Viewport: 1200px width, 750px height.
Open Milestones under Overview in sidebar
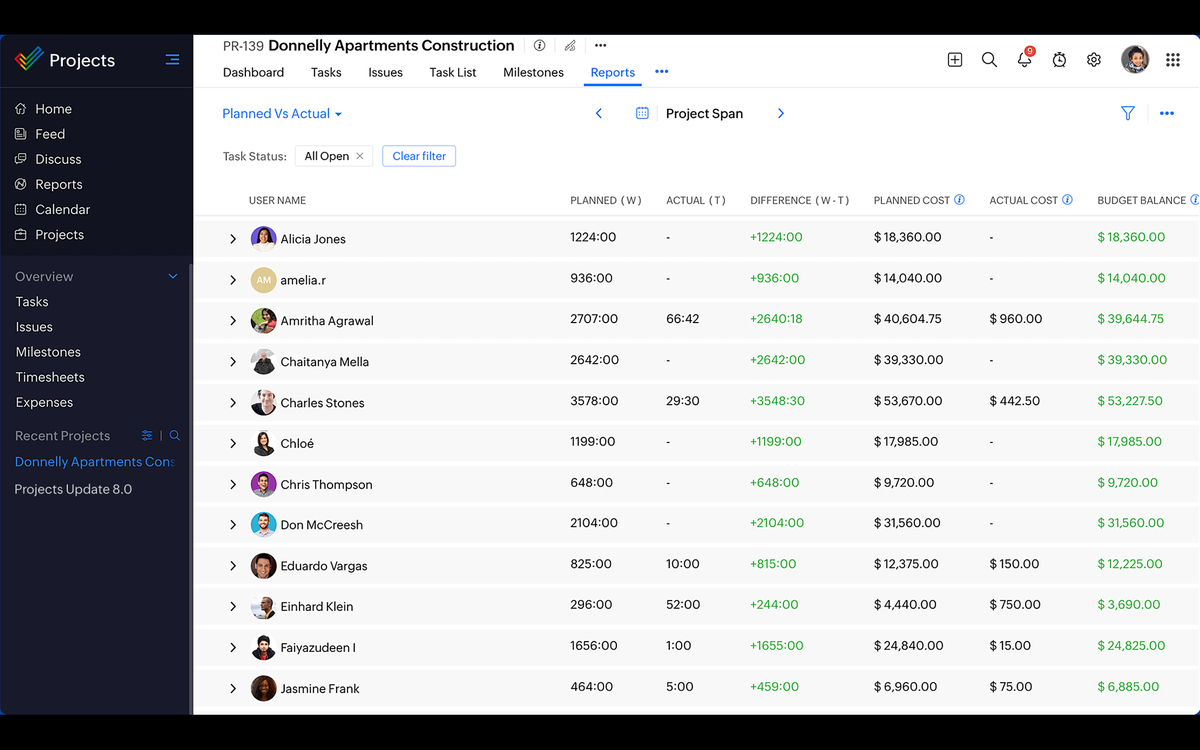click(x=48, y=352)
